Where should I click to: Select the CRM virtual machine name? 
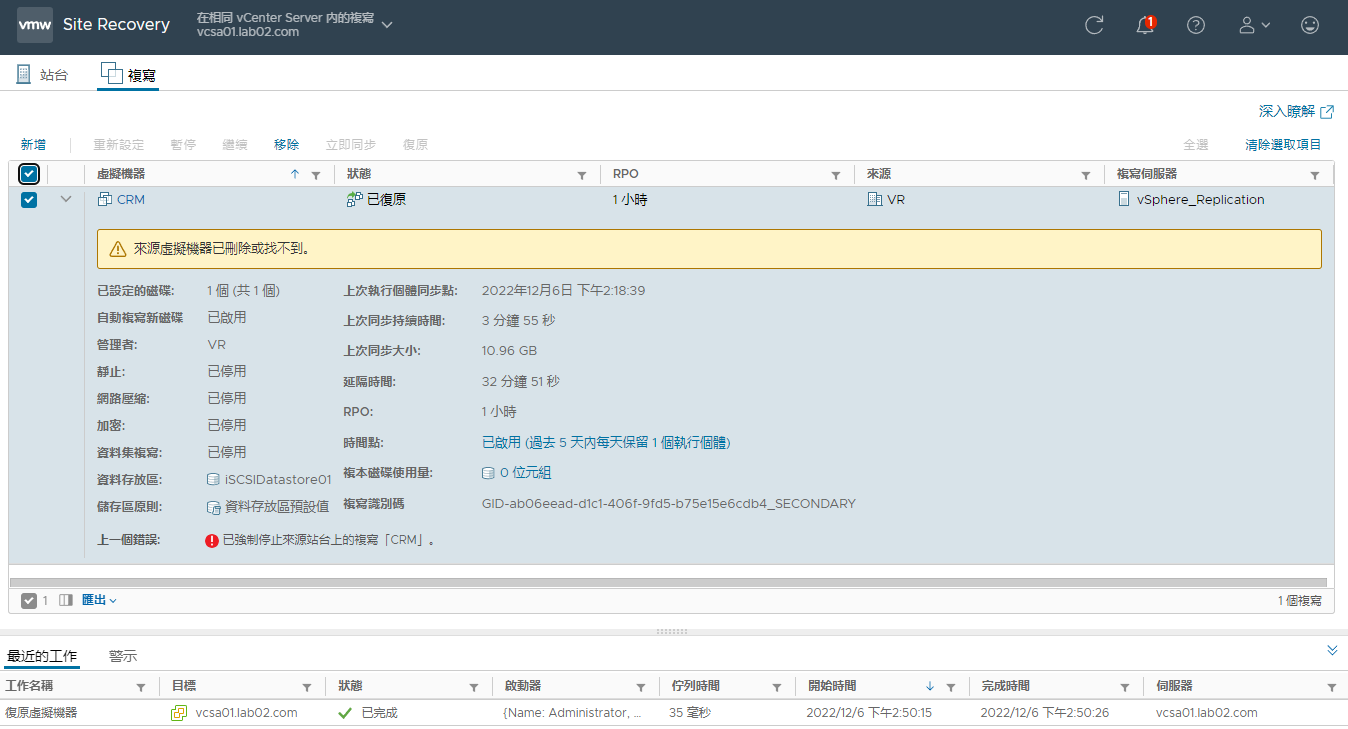click(131, 200)
